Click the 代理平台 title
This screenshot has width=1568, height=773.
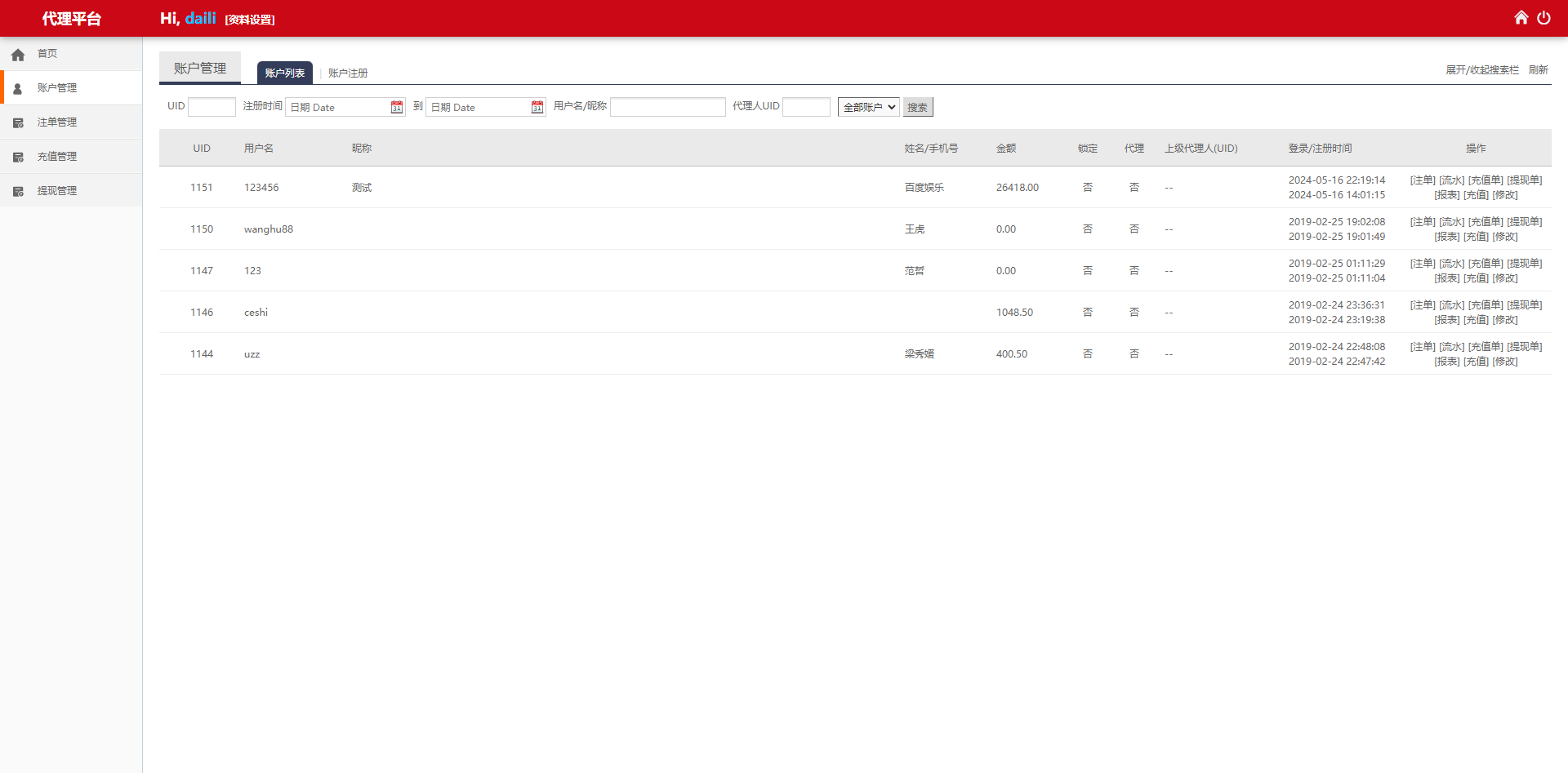pos(72,19)
